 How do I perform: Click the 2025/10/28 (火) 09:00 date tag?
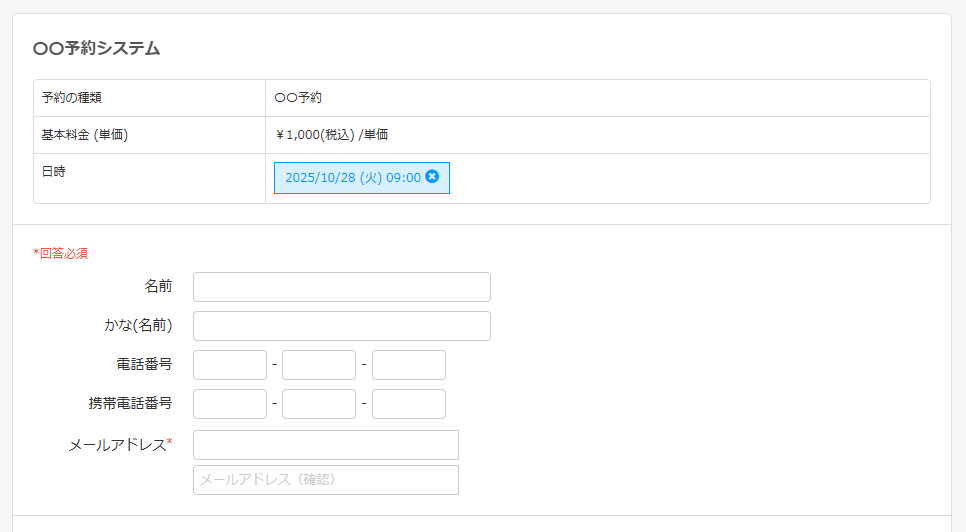[352, 178]
